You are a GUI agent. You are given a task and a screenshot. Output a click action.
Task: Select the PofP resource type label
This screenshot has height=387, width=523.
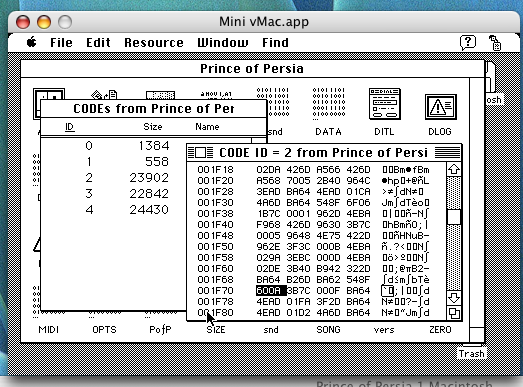[160, 330]
